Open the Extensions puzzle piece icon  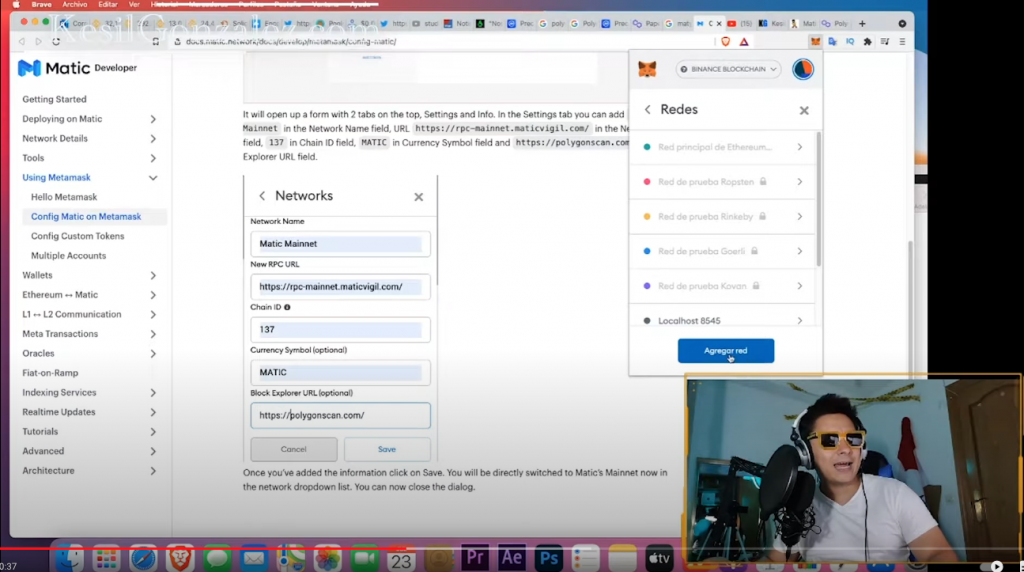(x=867, y=41)
